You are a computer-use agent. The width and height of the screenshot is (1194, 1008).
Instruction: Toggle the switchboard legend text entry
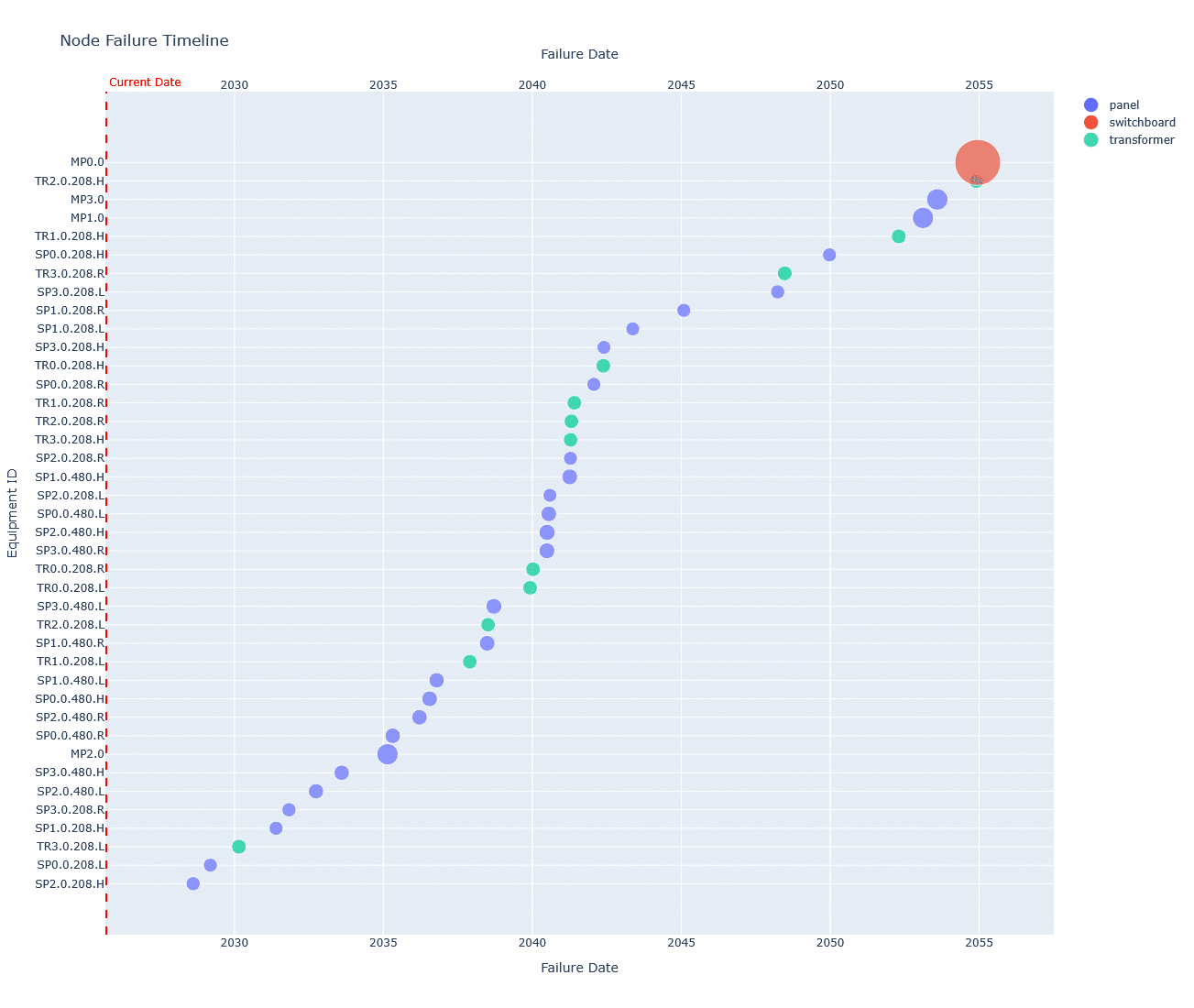pyautogui.click(x=1142, y=123)
